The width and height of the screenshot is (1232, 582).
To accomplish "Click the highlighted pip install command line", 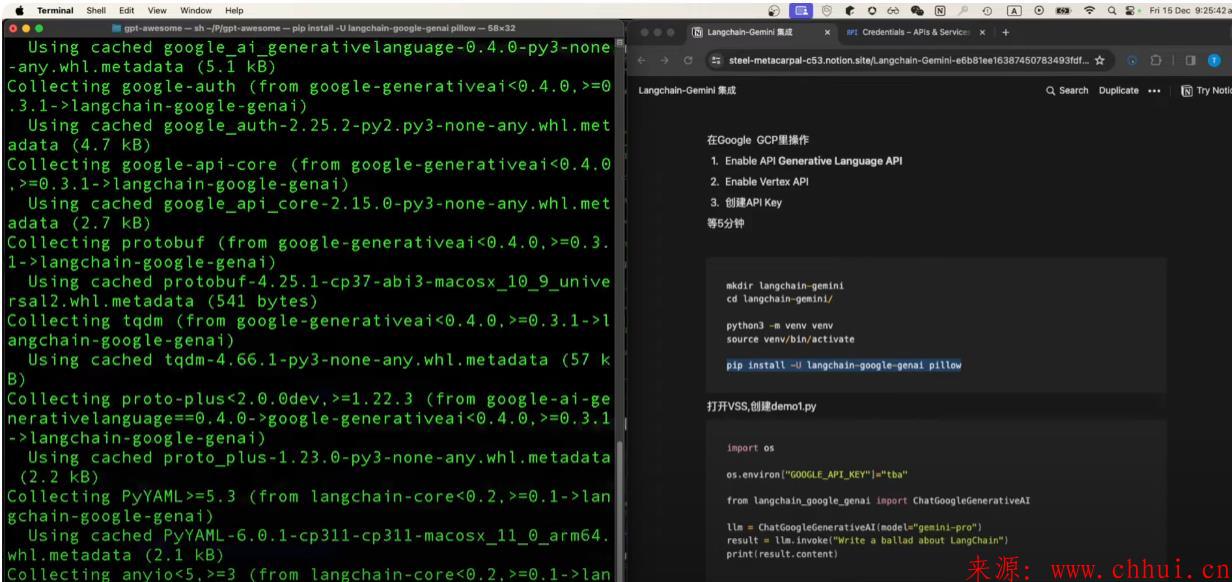I will click(843, 365).
